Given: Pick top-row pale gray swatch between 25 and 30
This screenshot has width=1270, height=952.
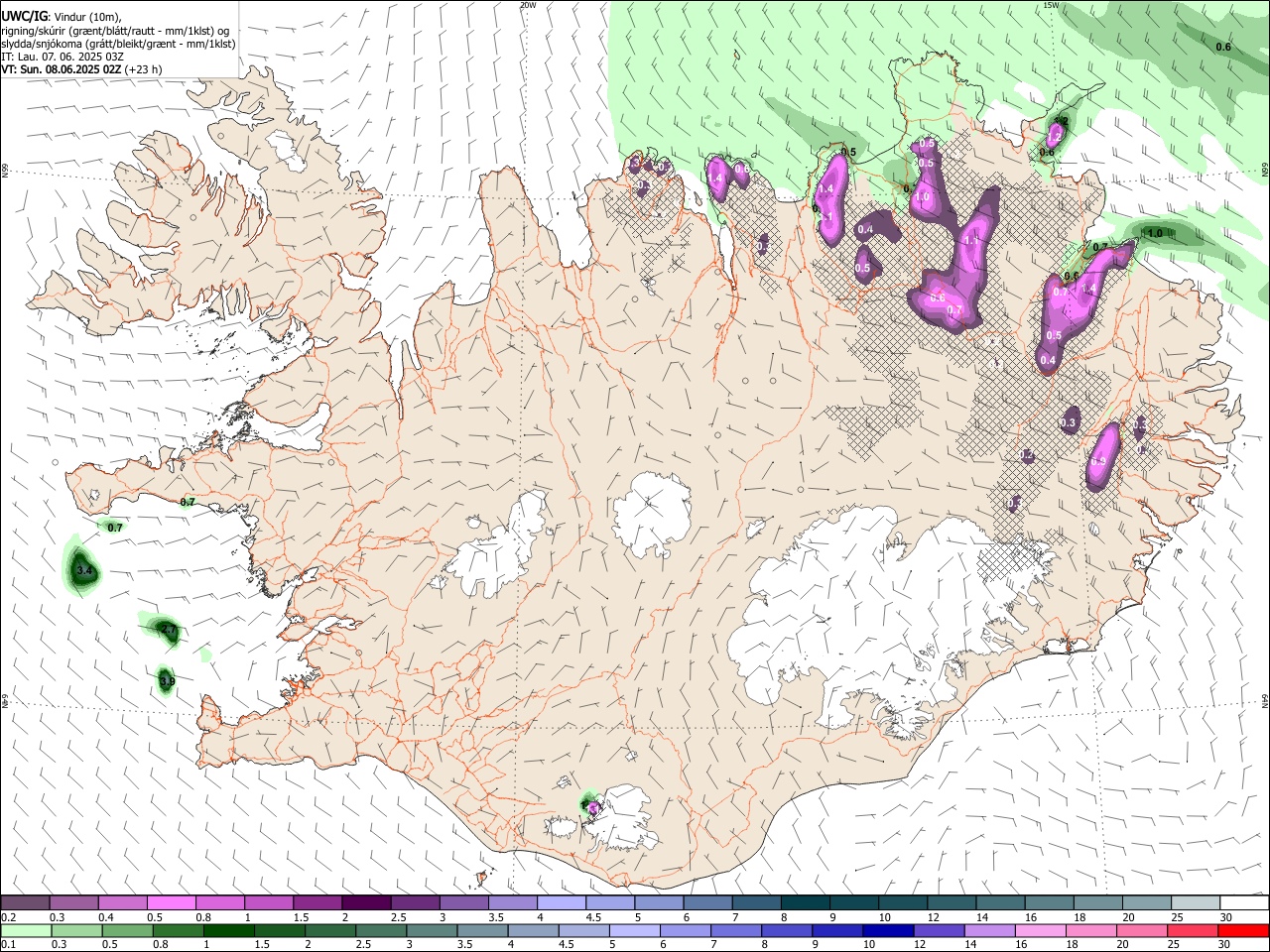Looking at the screenshot, I should (x=1196, y=902).
